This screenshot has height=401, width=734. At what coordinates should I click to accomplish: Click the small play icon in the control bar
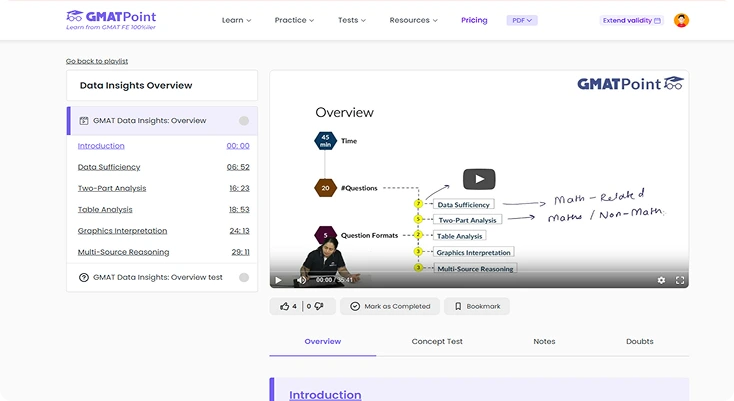(x=279, y=280)
